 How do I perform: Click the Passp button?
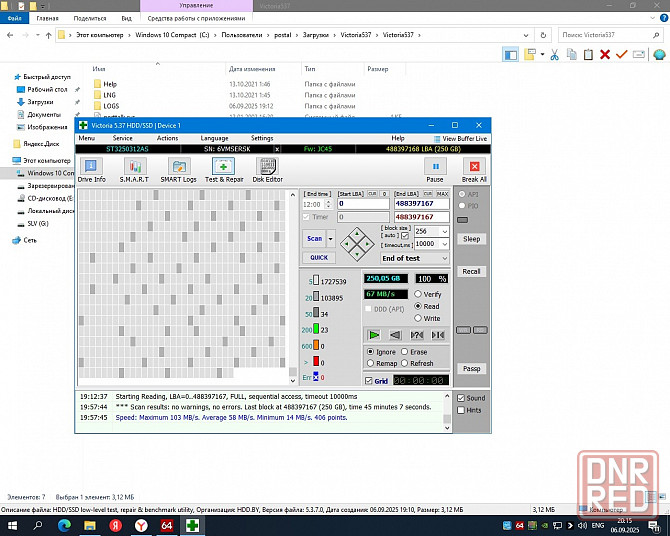click(x=471, y=368)
